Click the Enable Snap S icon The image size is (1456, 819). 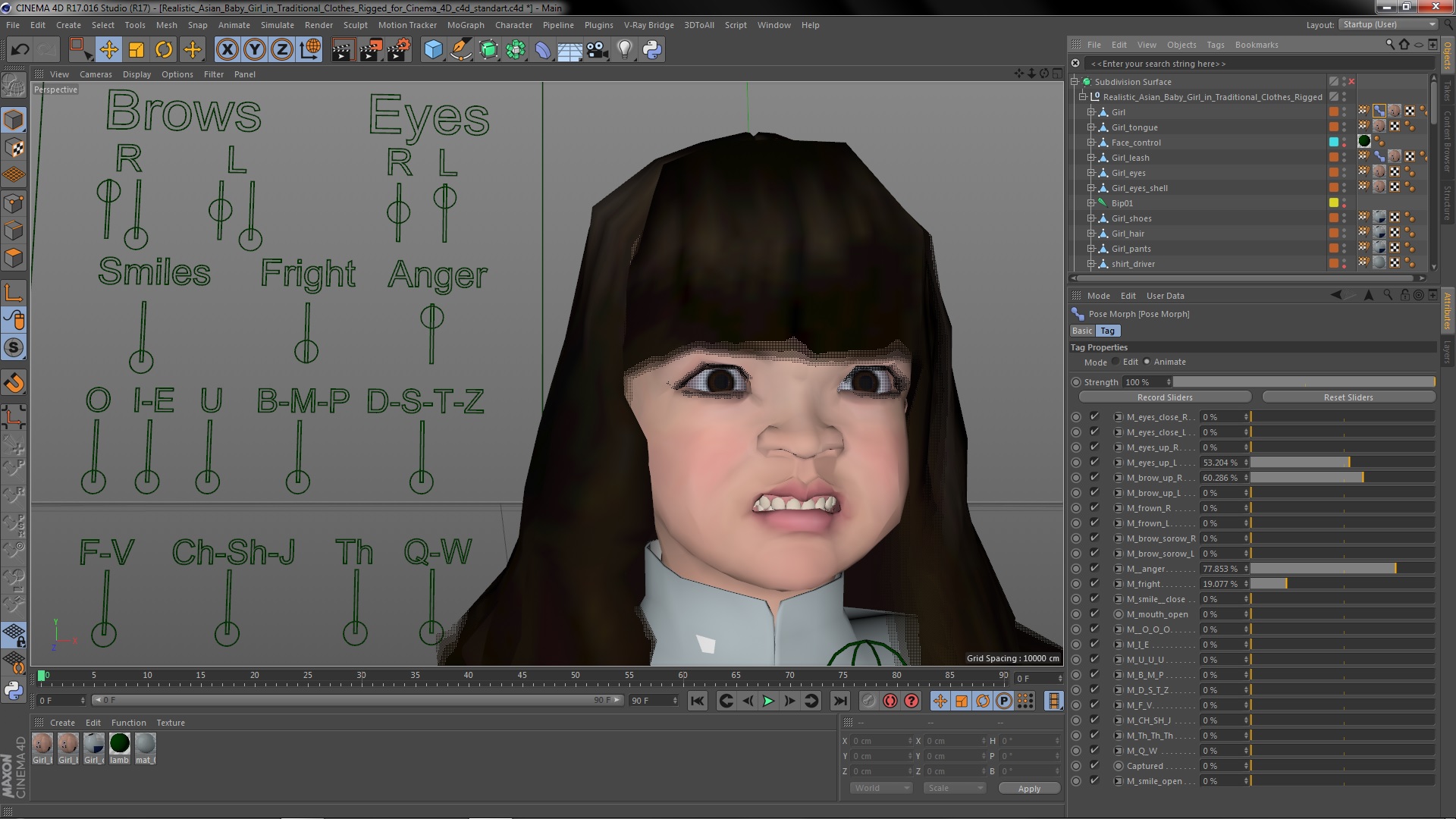pyautogui.click(x=14, y=347)
